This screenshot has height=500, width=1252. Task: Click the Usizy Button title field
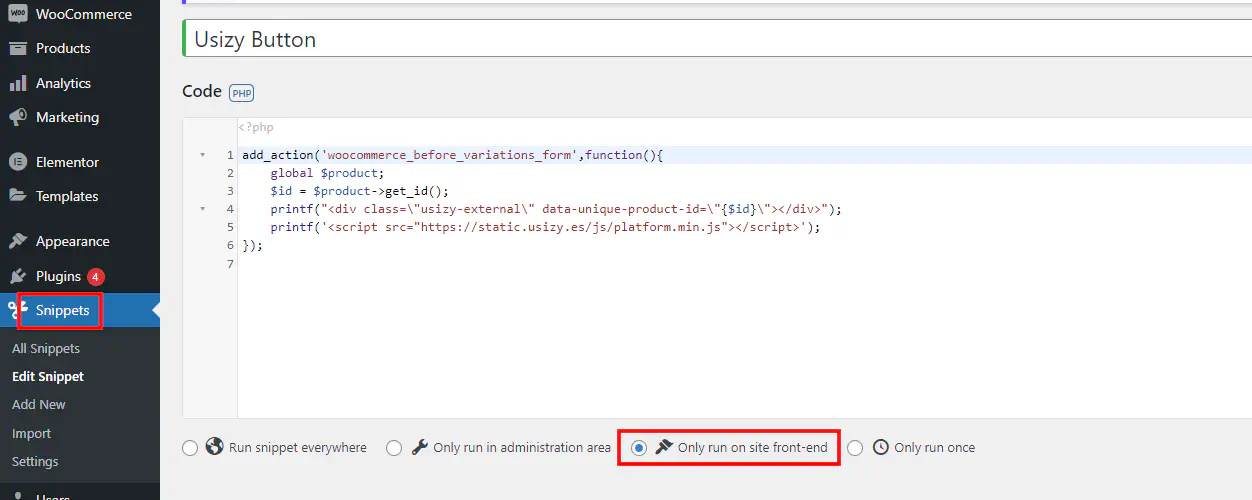click(x=700, y=40)
